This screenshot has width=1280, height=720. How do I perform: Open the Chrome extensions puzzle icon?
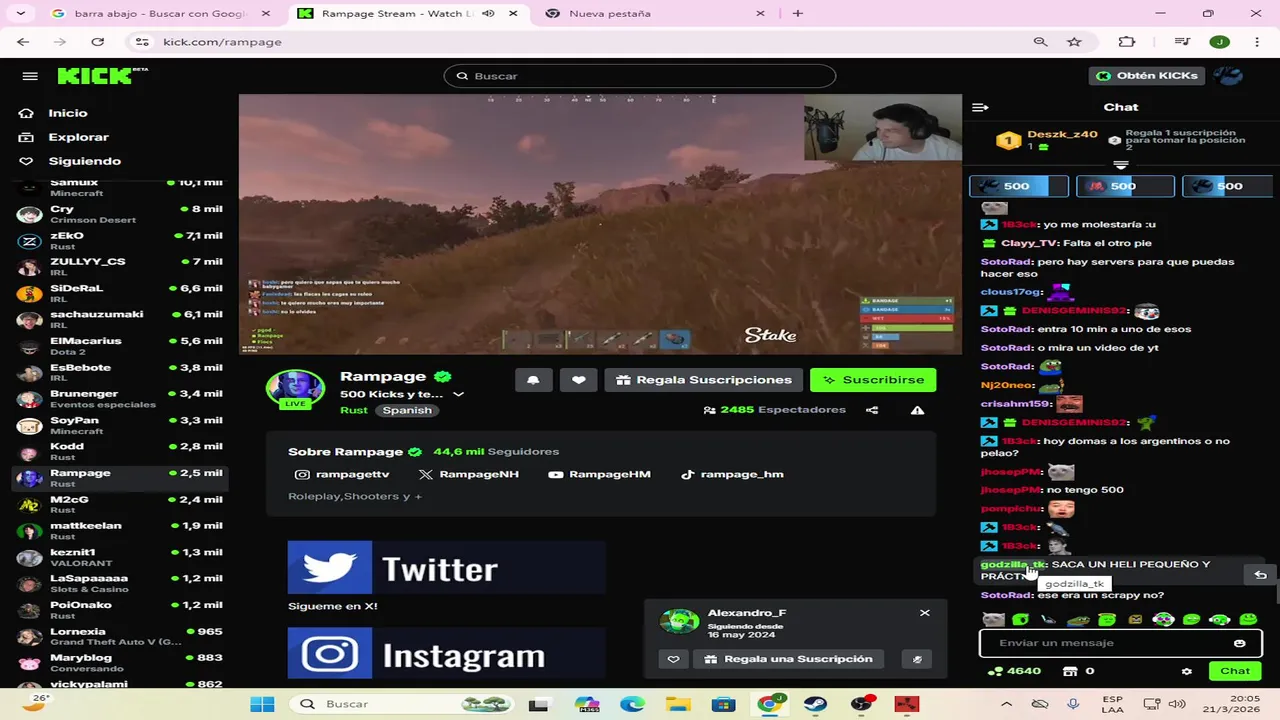click(x=1127, y=42)
